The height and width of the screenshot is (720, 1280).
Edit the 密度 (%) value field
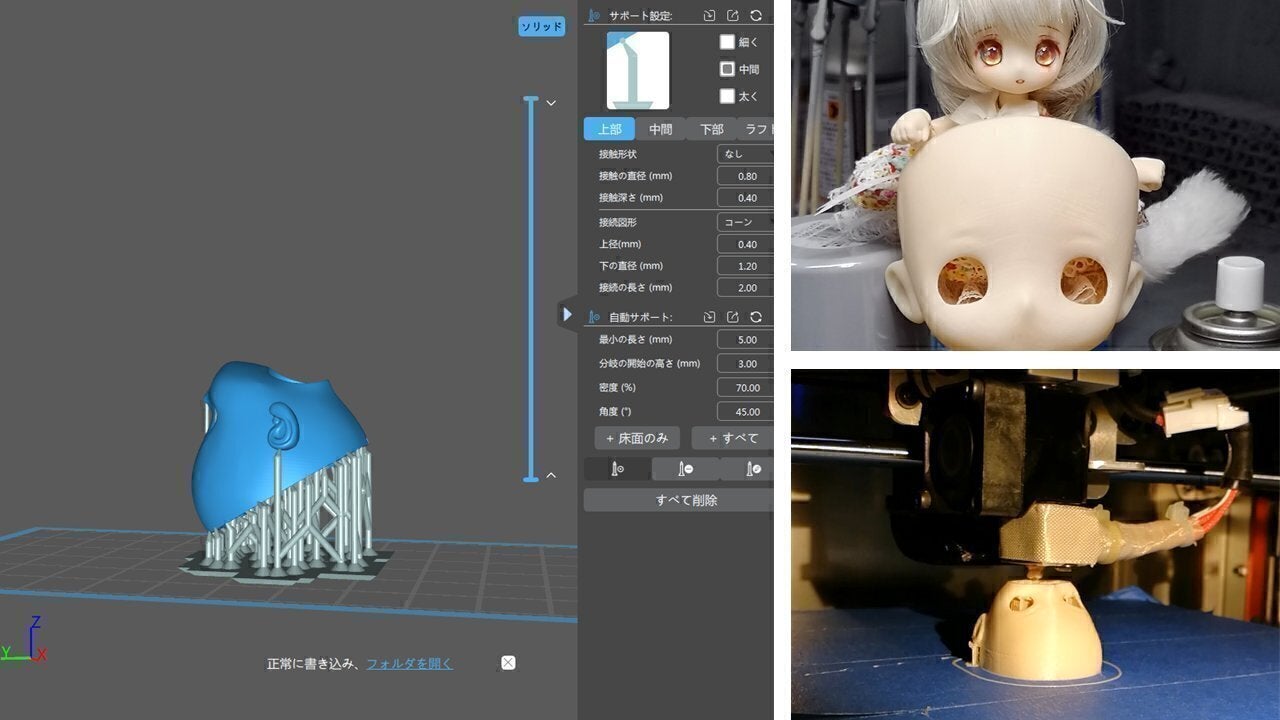click(x=744, y=387)
